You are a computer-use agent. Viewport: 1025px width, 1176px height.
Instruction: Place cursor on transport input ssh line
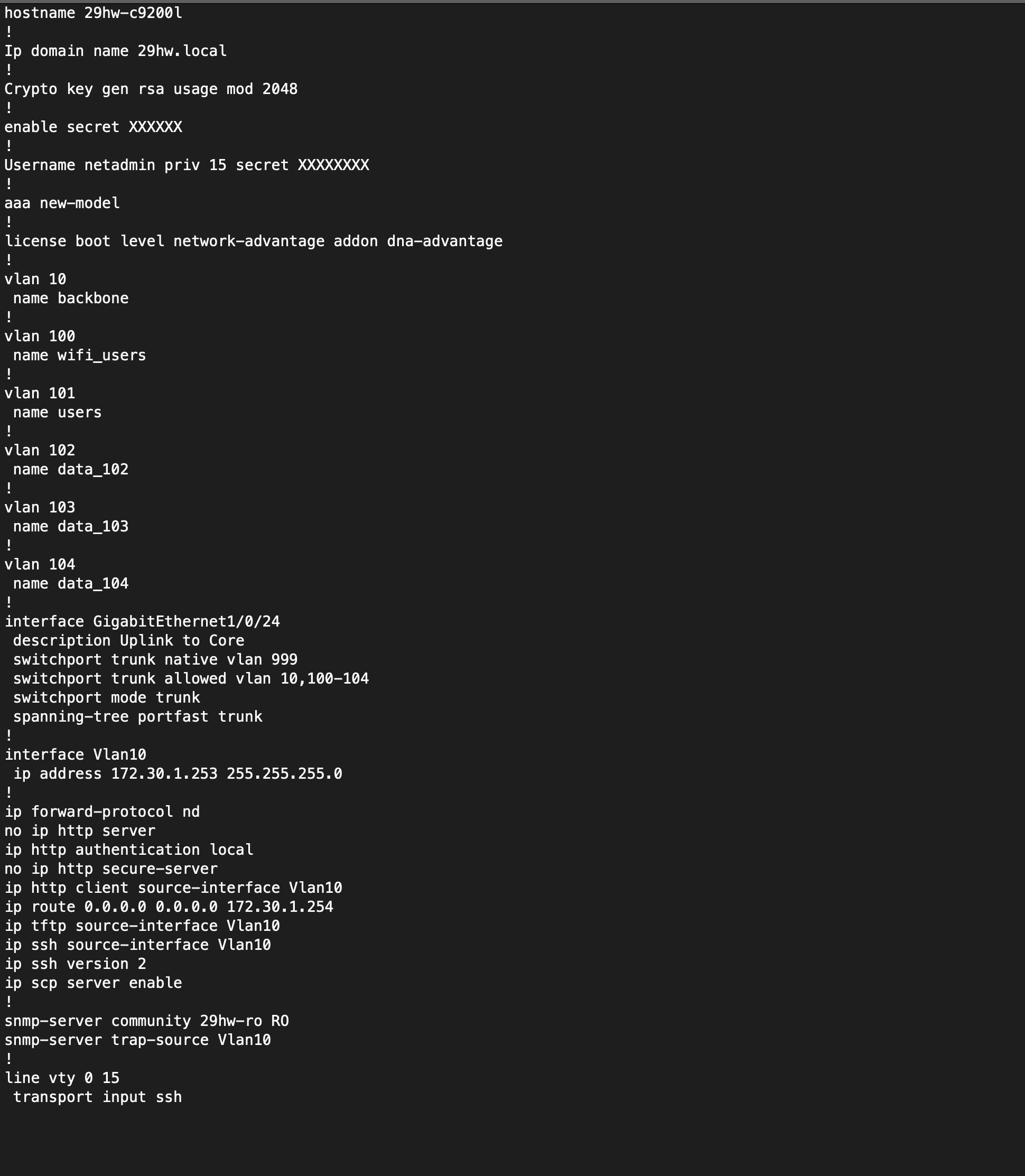point(98,1097)
